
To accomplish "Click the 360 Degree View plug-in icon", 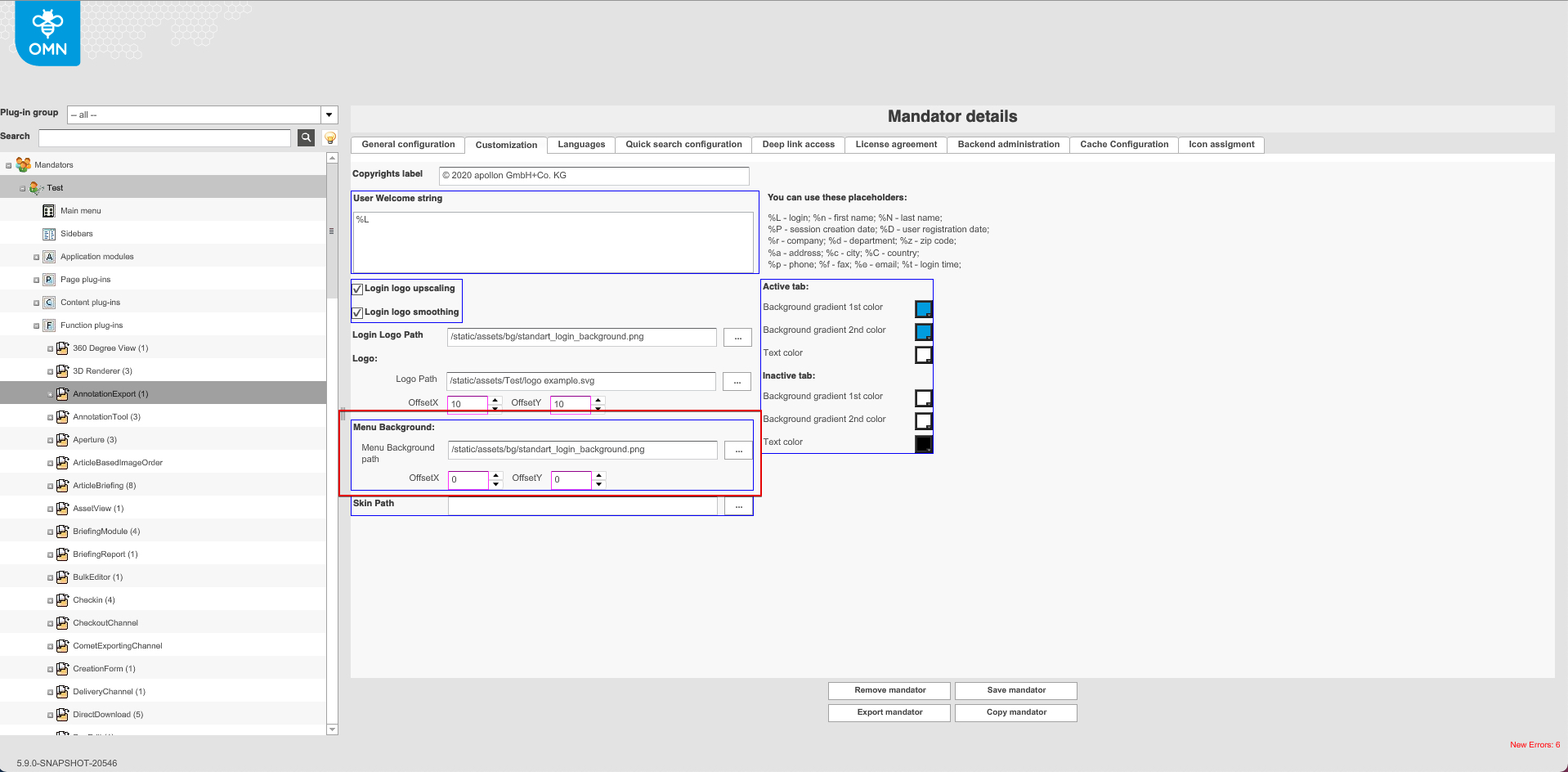I will [x=62, y=348].
